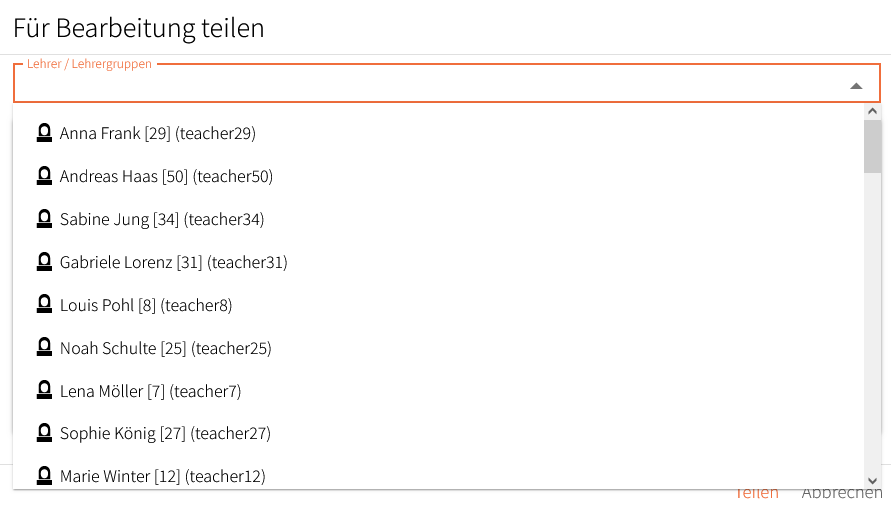Choose Andreas Haas [50] (teacher50) entry
Viewport: 891px width, 508px height.
tap(438, 176)
